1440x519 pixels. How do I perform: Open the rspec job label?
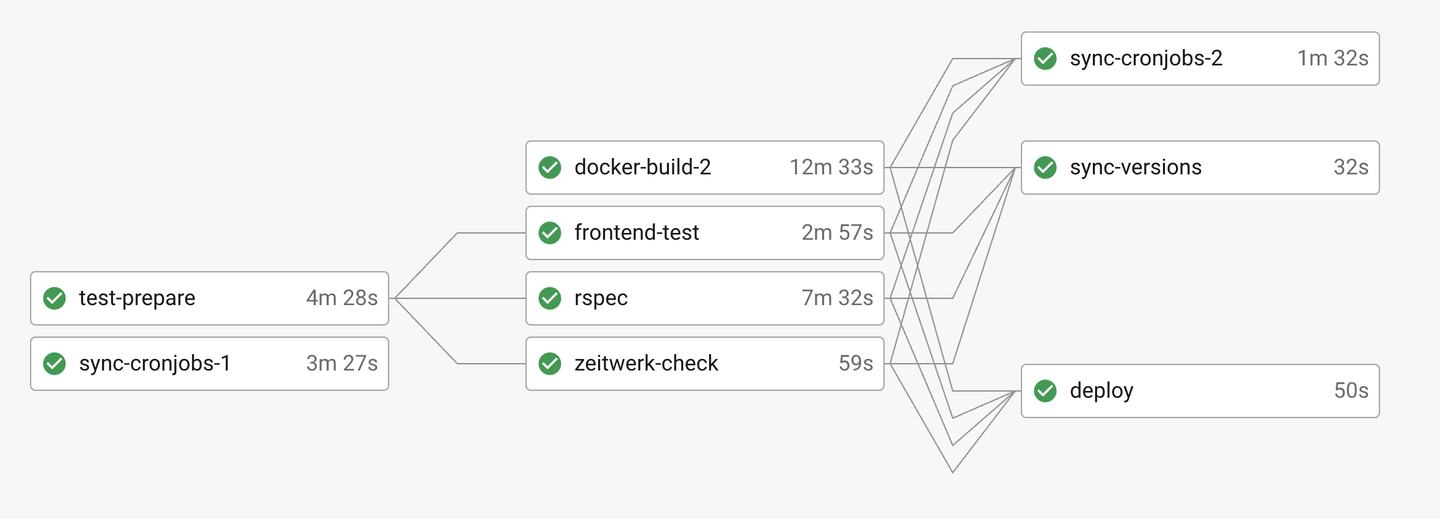[601, 298]
